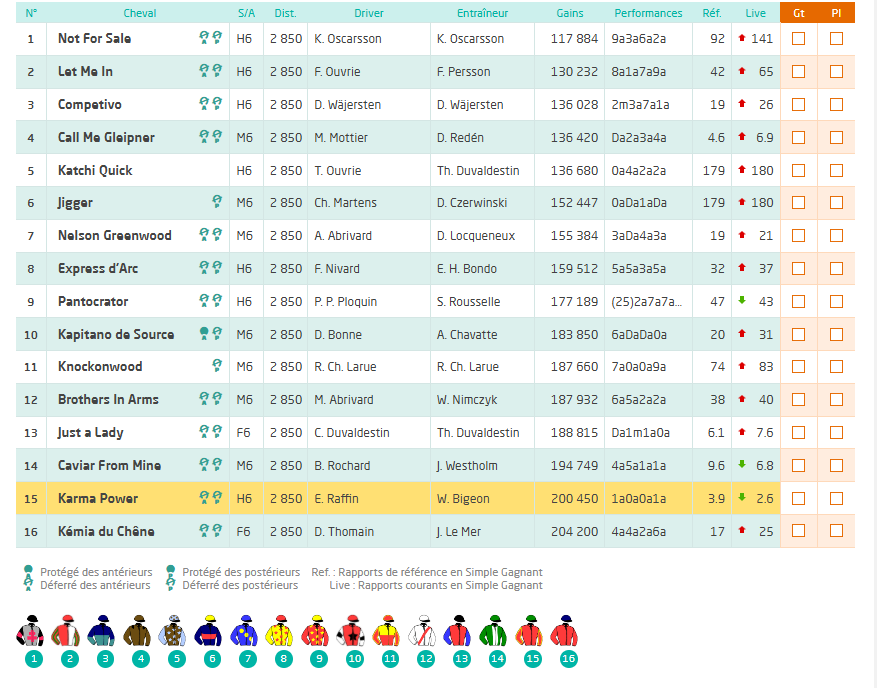
Task: Click green down arrow in Karma Power's Live odds
Action: pyautogui.click(x=742, y=498)
